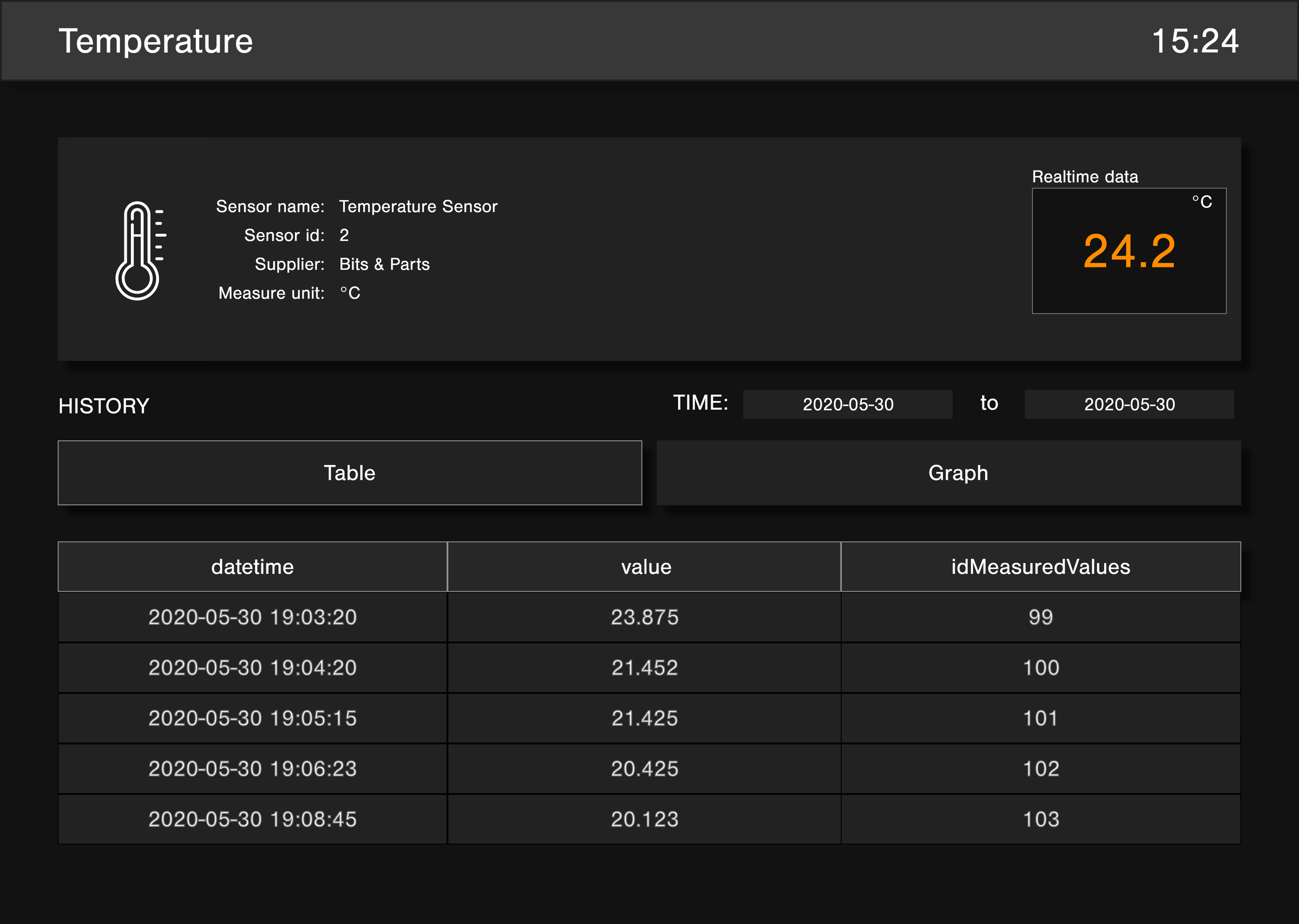Click the HISTORY section heading
This screenshot has height=924, width=1299.
[x=103, y=406]
